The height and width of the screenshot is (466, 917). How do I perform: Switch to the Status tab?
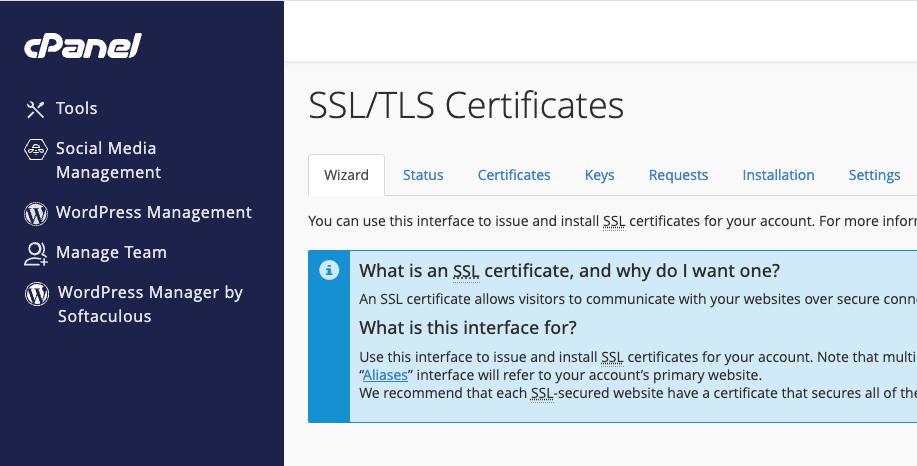423,175
